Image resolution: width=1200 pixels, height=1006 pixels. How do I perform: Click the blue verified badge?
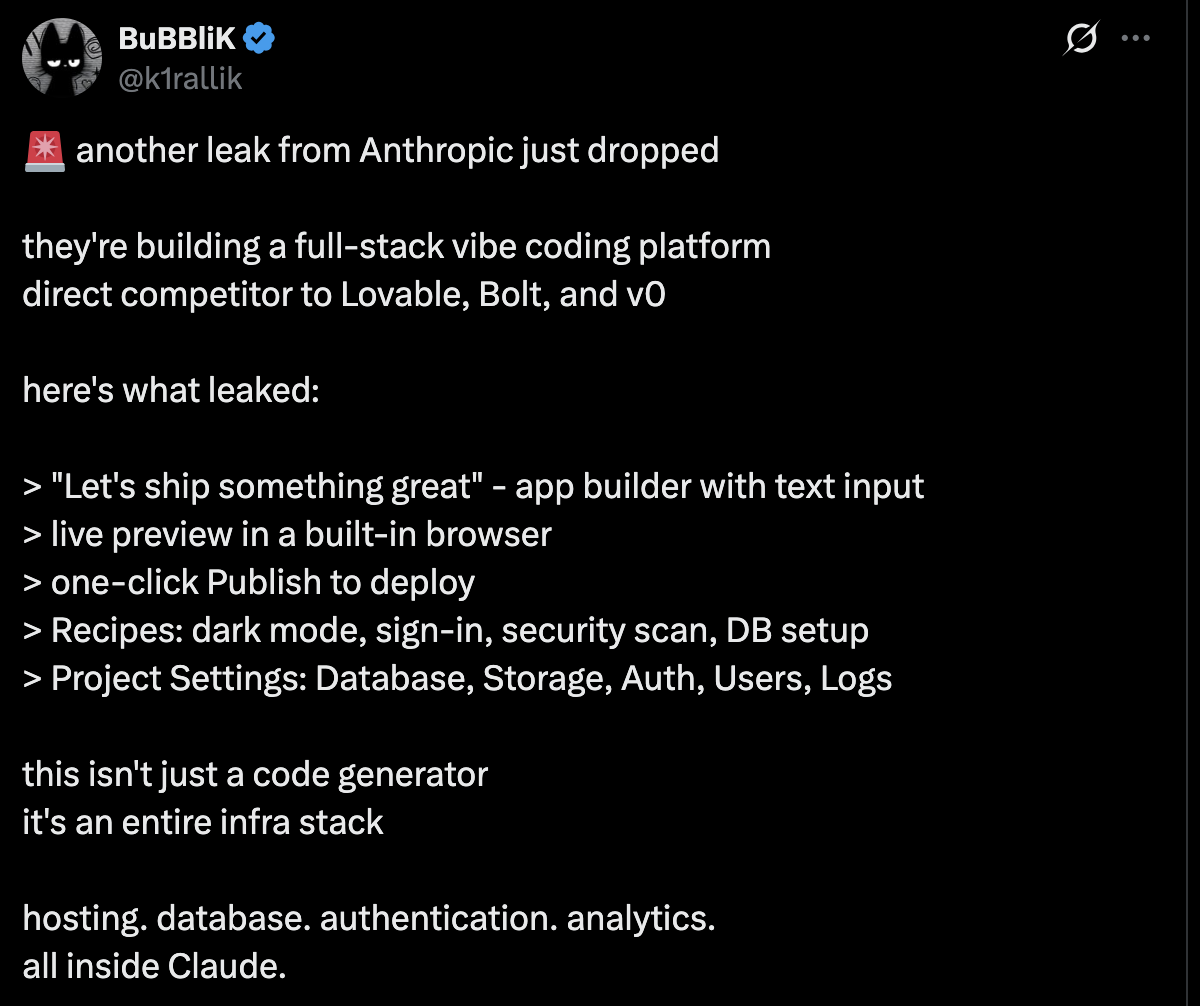coord(262,39)
